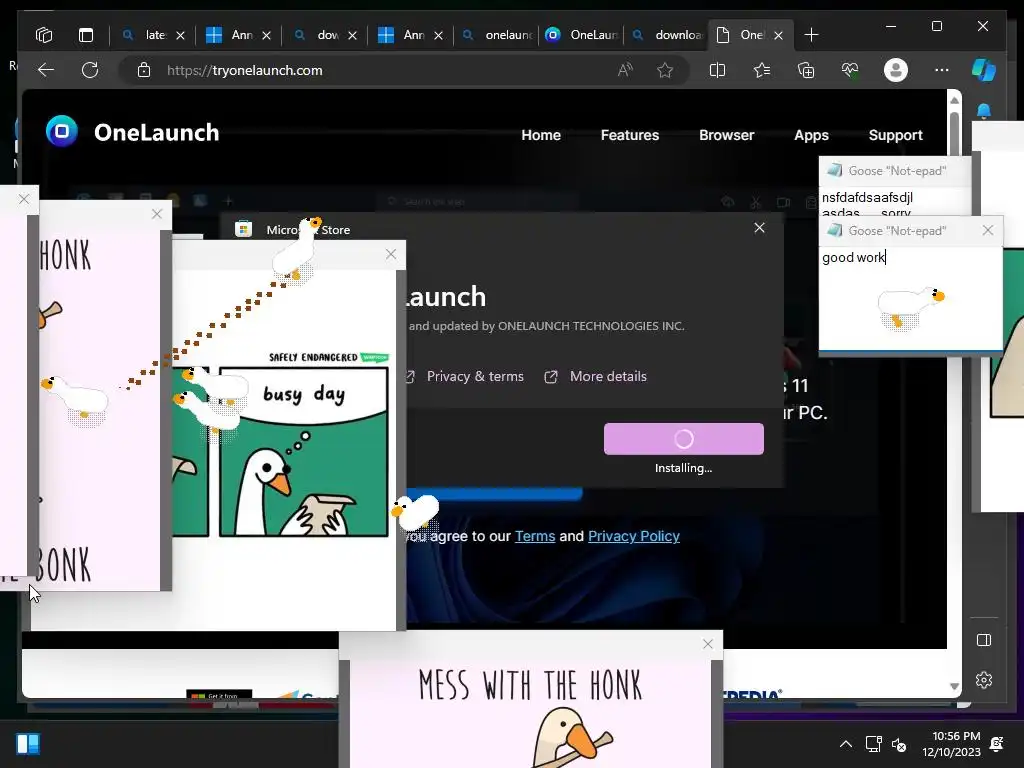Open Edge sidebar settings gear

point(984,680)
